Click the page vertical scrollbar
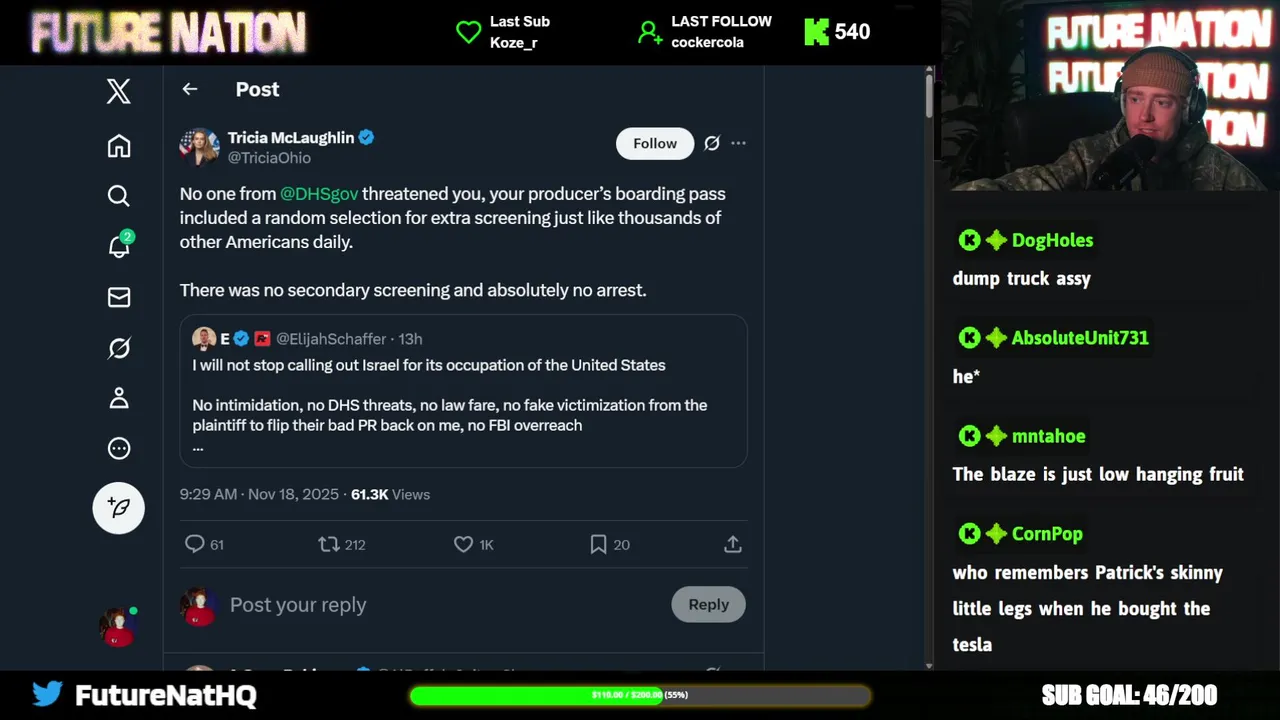This screenshot has width=1280, height=720. point(929,300)
